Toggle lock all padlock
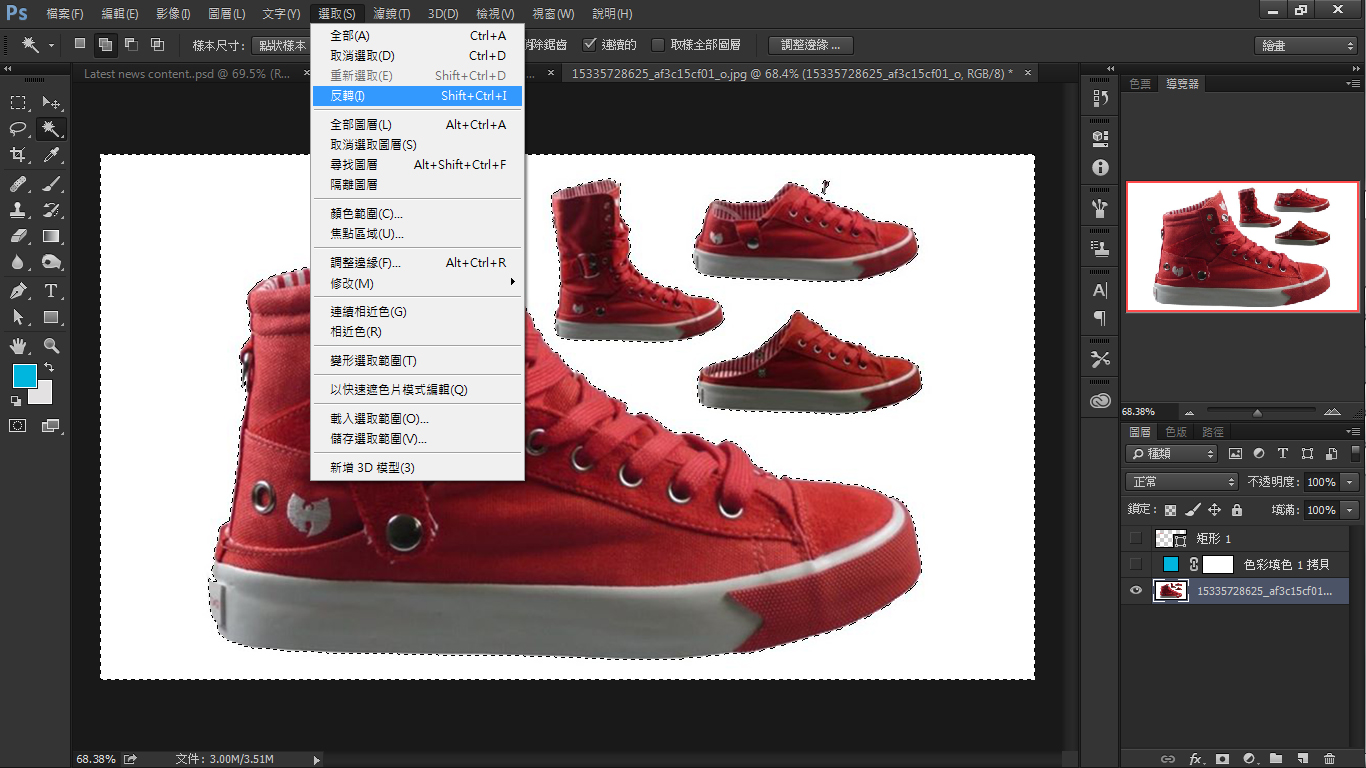Screen dimensions: 1366x768 [x=1237, y=510]
